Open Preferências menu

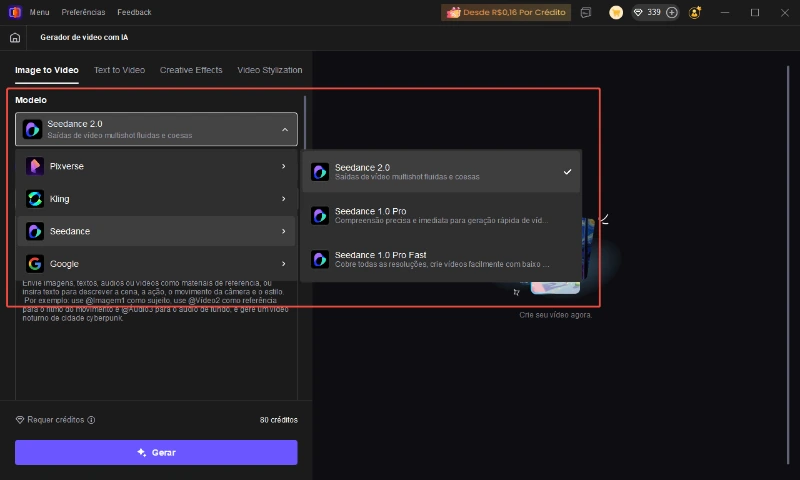pyautogui.click(x=83, y=12)
